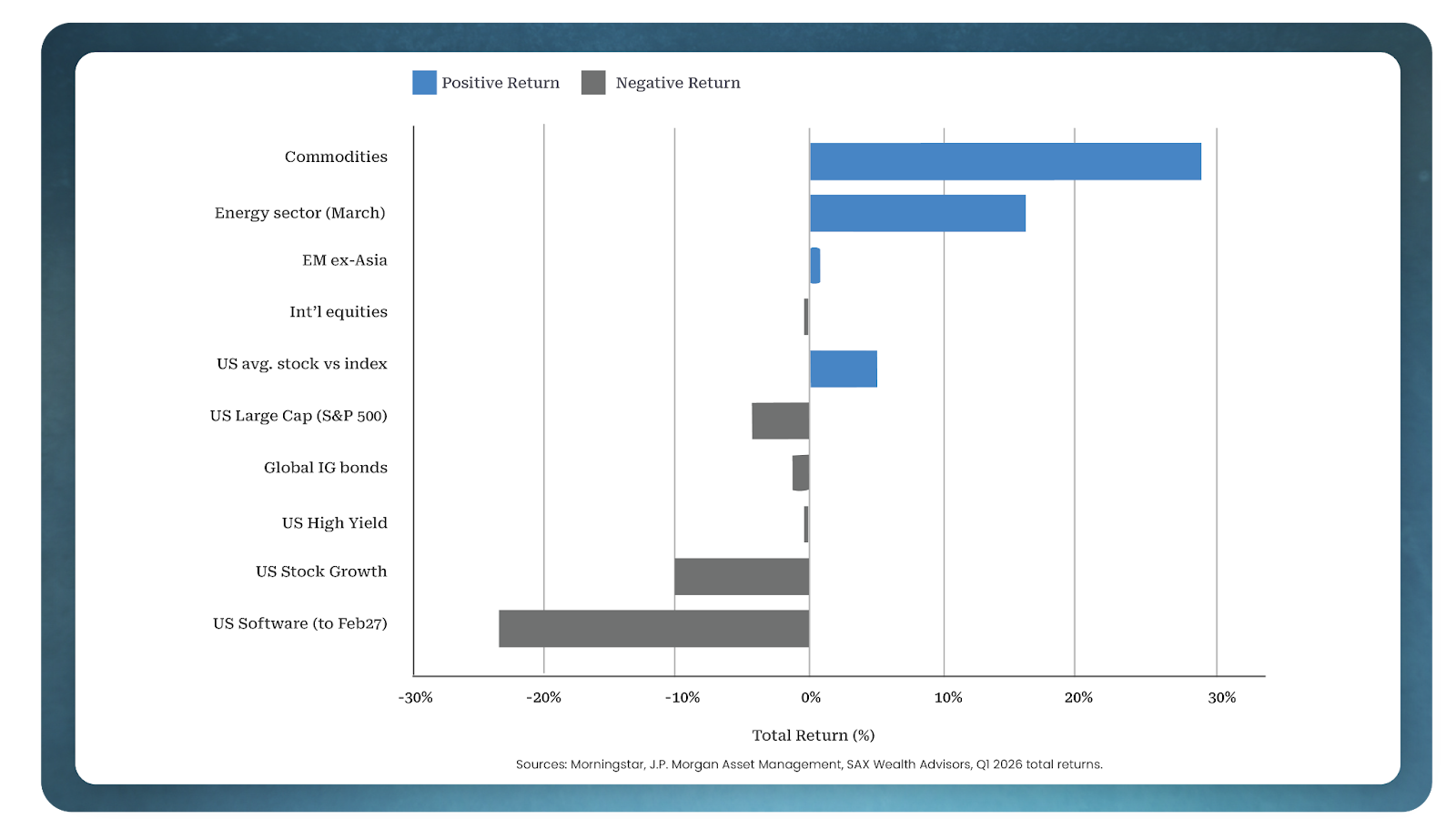Viewport: 1456px width, 819px height.
Task: Click the blue Positive Return legend swatch
Action: pos(424,82)
